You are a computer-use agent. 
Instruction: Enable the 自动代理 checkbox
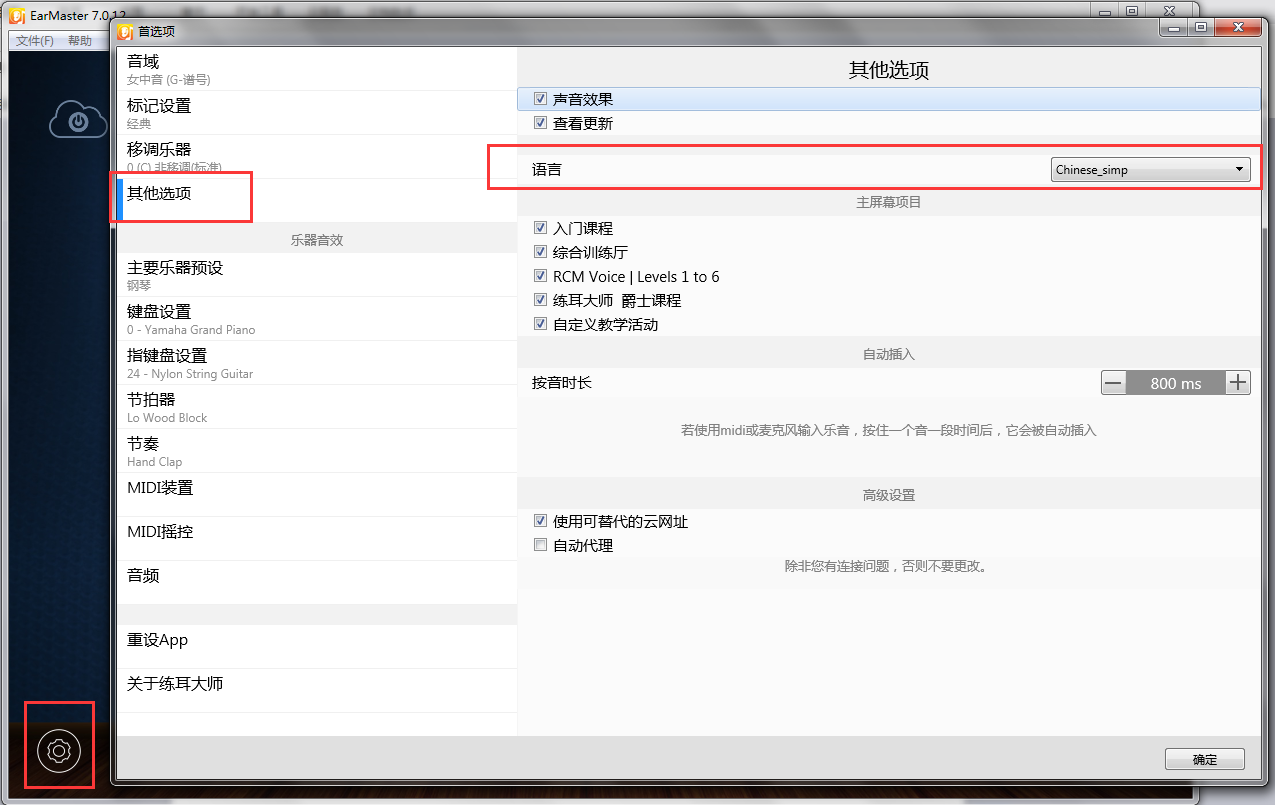point(541,546)
